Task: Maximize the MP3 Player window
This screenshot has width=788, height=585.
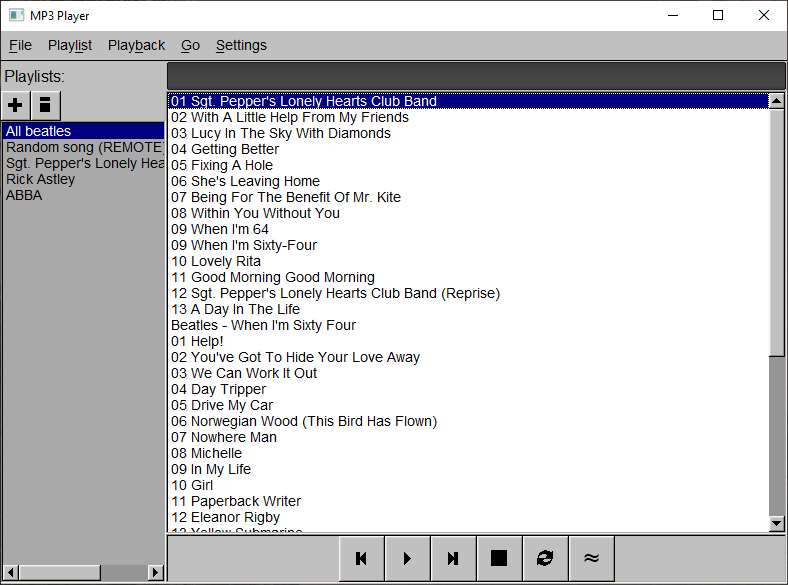Action: coord(718,16)
